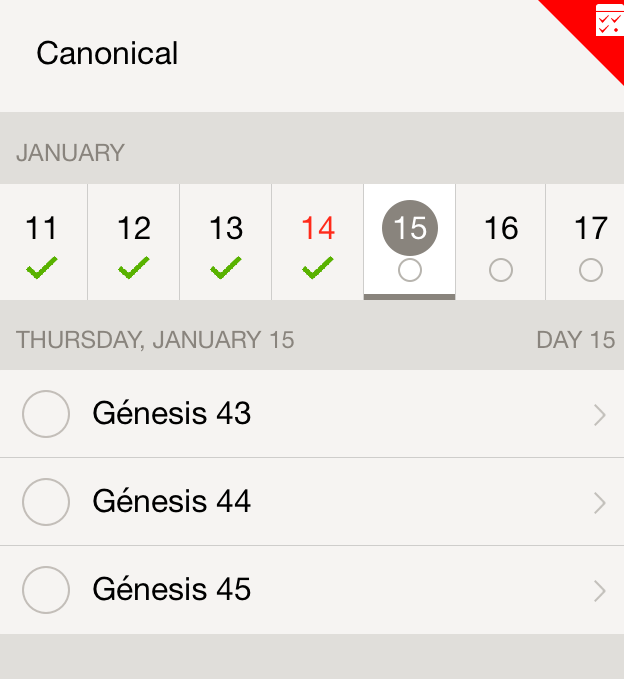Click the empty circle under day 15
Viewport: 624px width, 679px height.
[409, 270]
